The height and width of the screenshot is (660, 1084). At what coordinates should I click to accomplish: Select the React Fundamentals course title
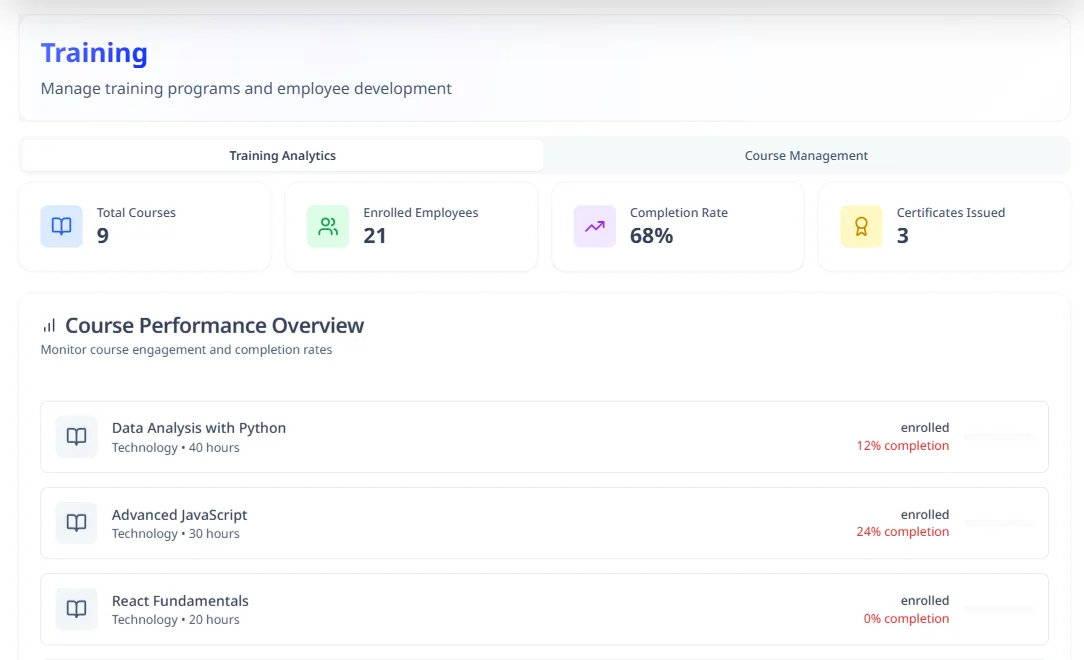click(x=180, y=601)
